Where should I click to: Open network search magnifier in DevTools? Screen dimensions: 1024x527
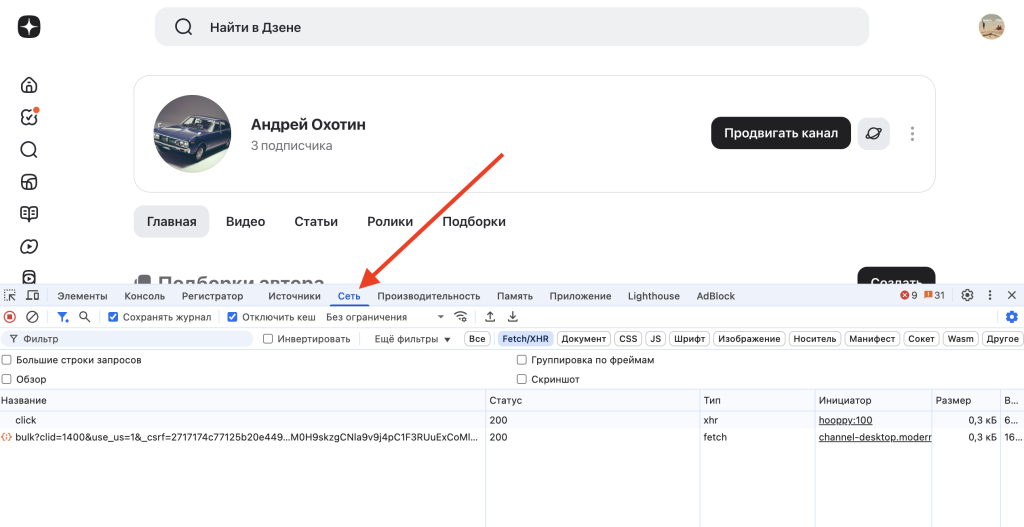click(85, 317)
